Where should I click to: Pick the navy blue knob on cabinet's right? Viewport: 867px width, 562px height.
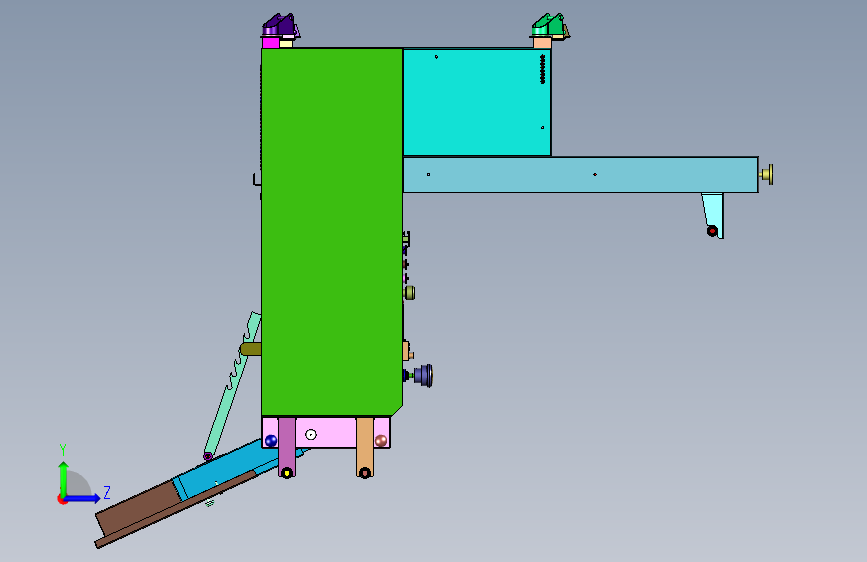423,376
